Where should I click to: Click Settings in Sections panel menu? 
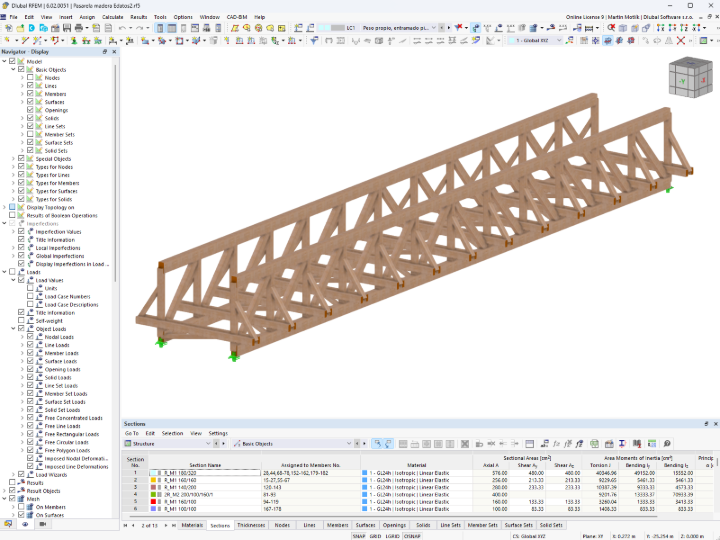click(218, 433)
